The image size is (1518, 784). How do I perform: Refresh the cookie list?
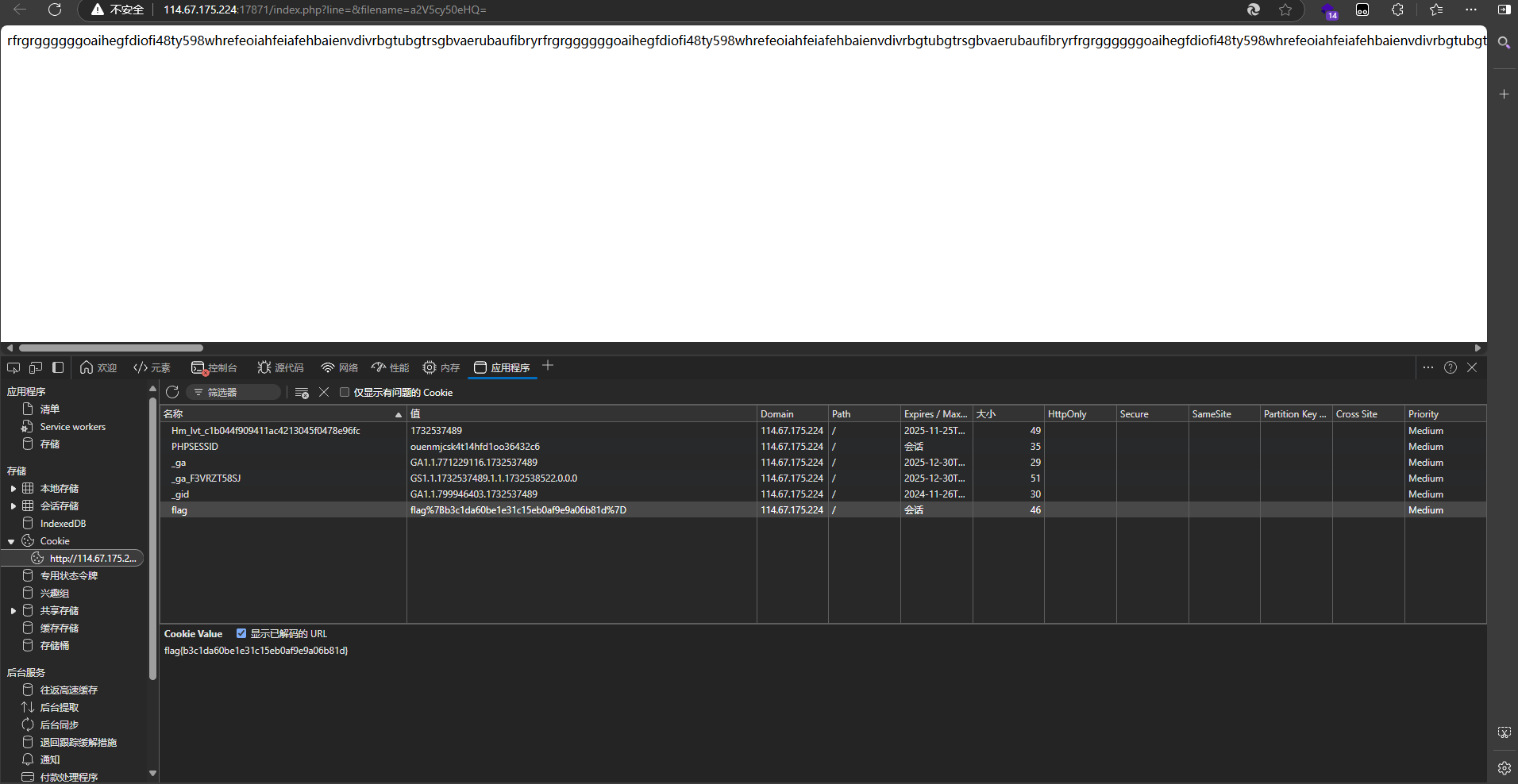172,392
